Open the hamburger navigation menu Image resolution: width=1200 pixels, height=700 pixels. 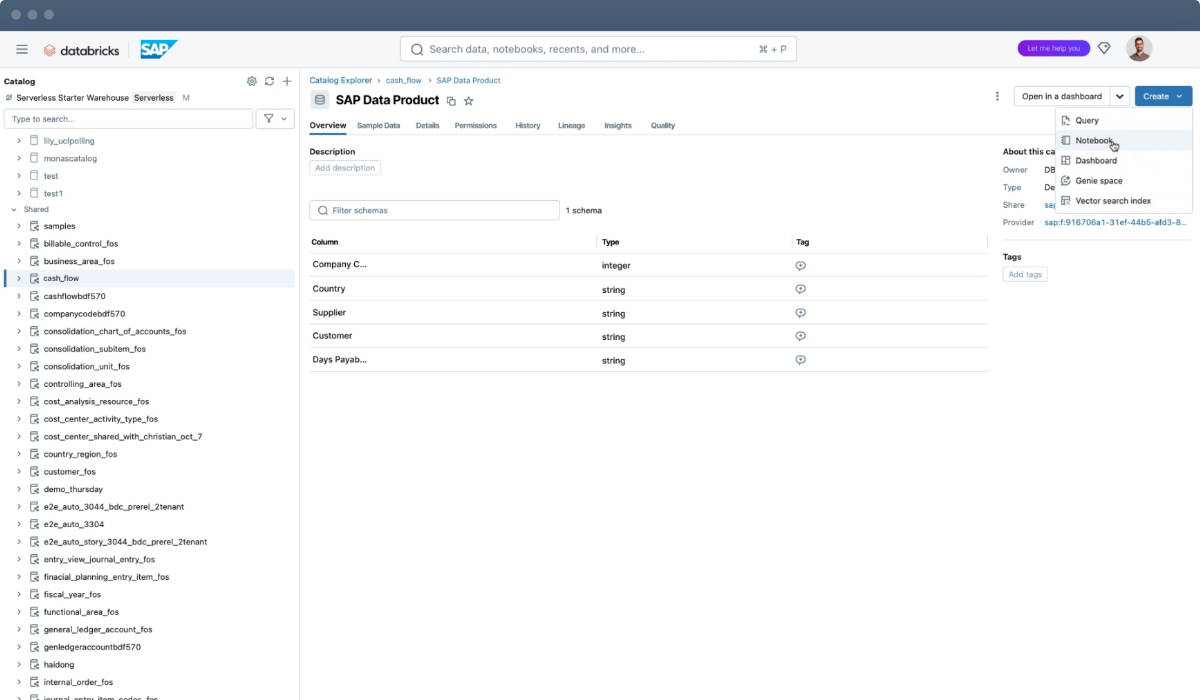point(22,49)
